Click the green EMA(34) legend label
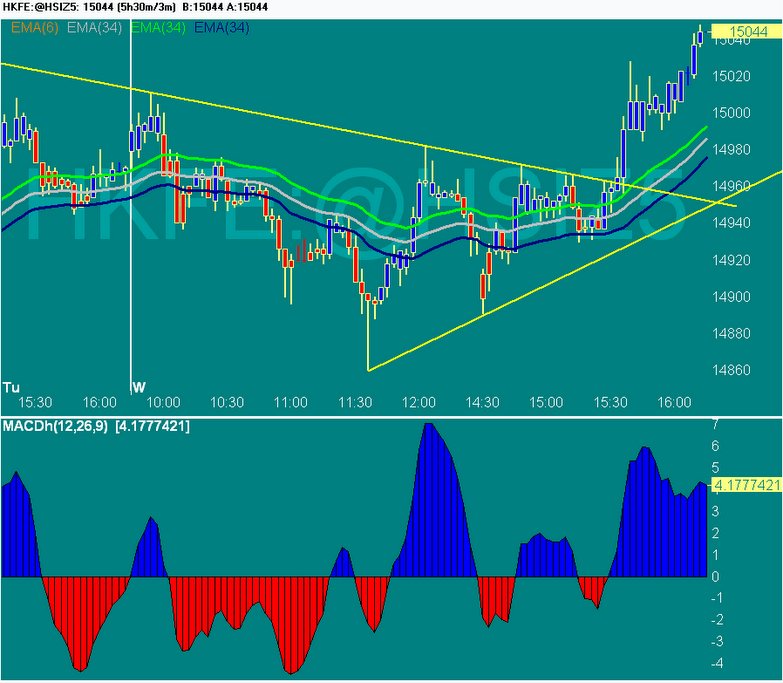The width and height of the screenshot is (783, 683). click(158, 27)
